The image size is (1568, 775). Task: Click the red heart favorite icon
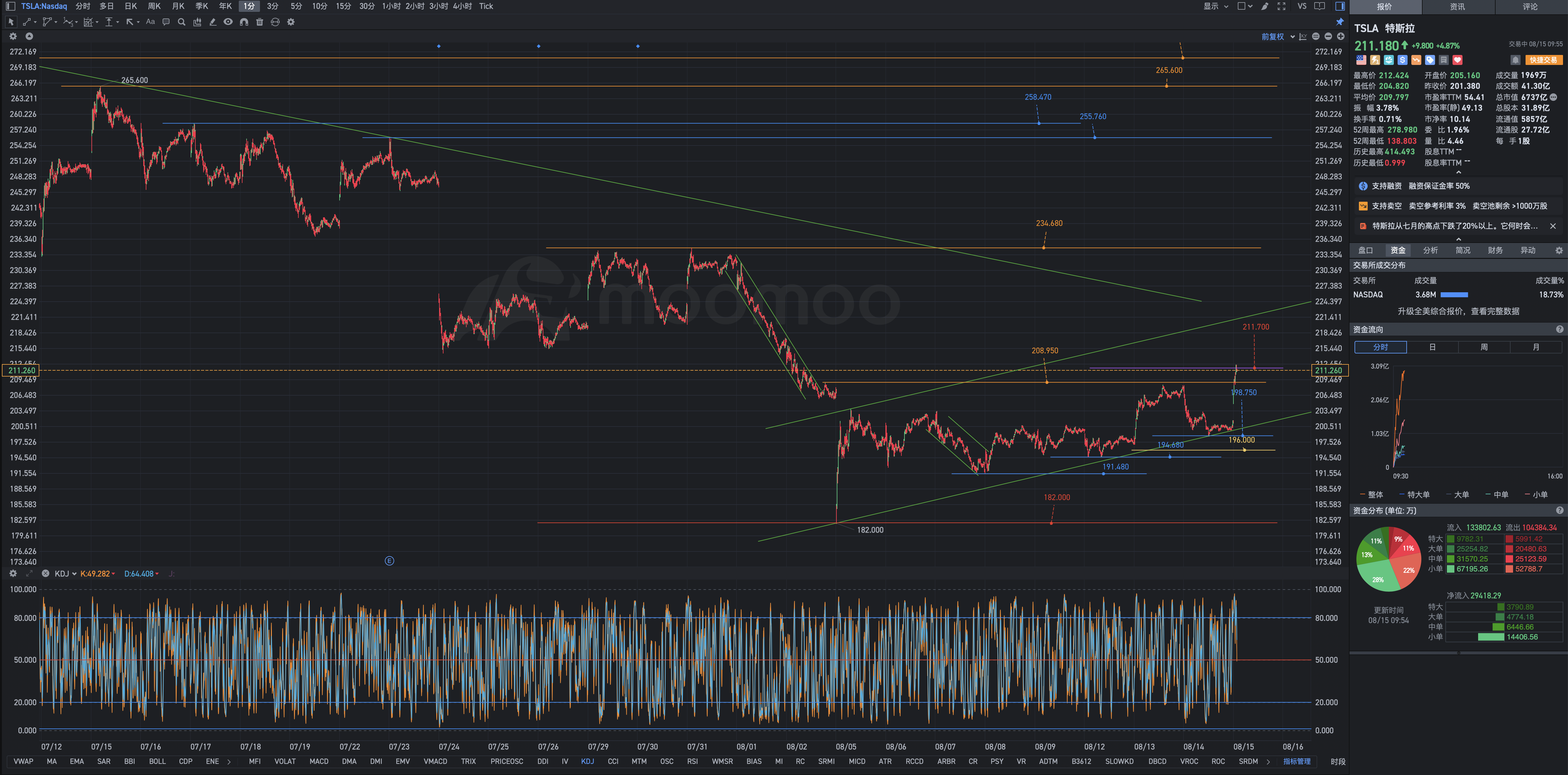1457,60
